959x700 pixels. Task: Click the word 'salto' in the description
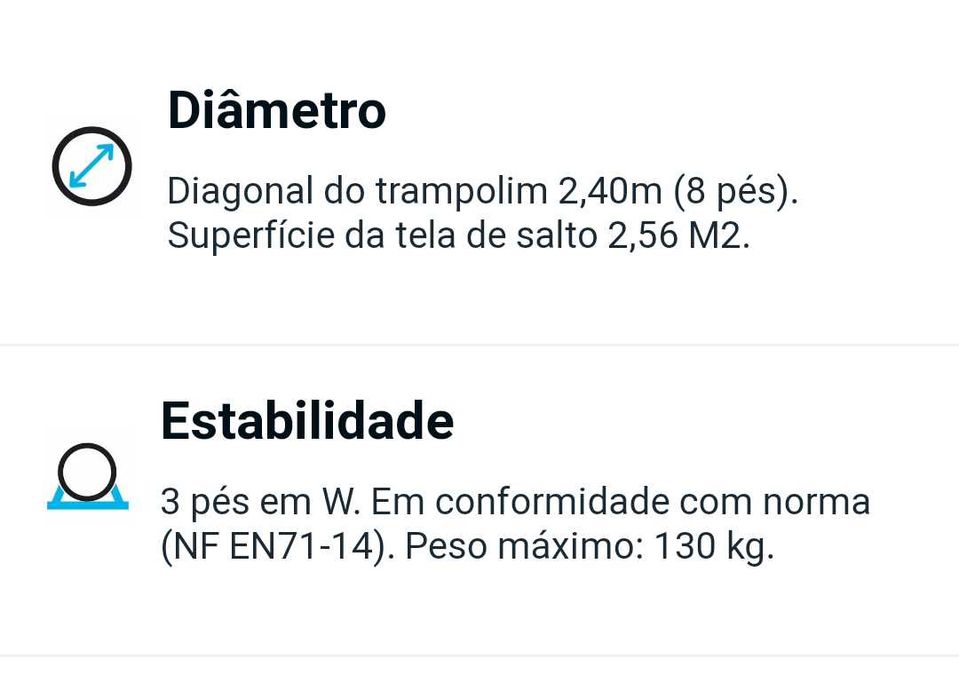click(x=556, y=235)
